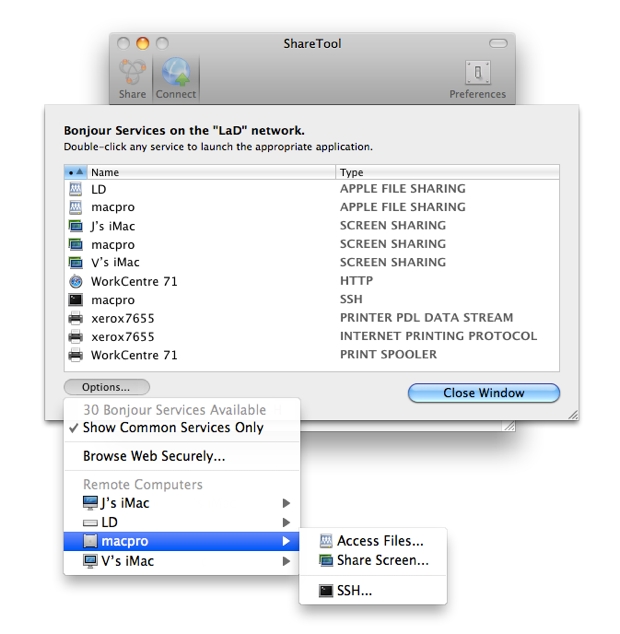
Task: Select J's iMac name in the services list
Action: (x=113, y=226)
